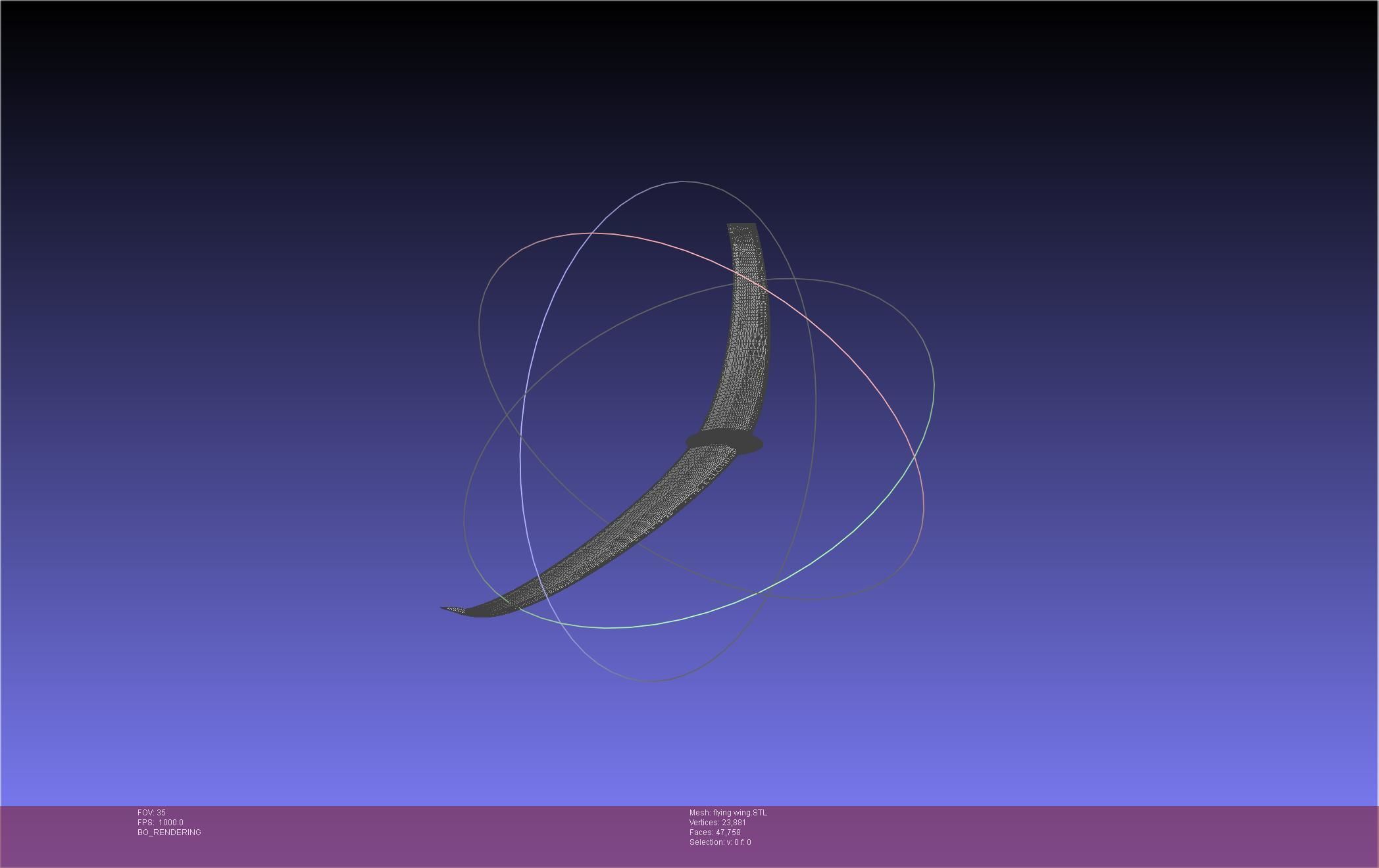Click the Mesh: flying wing.STL label
1379x868 pixels.
[728, 813]
